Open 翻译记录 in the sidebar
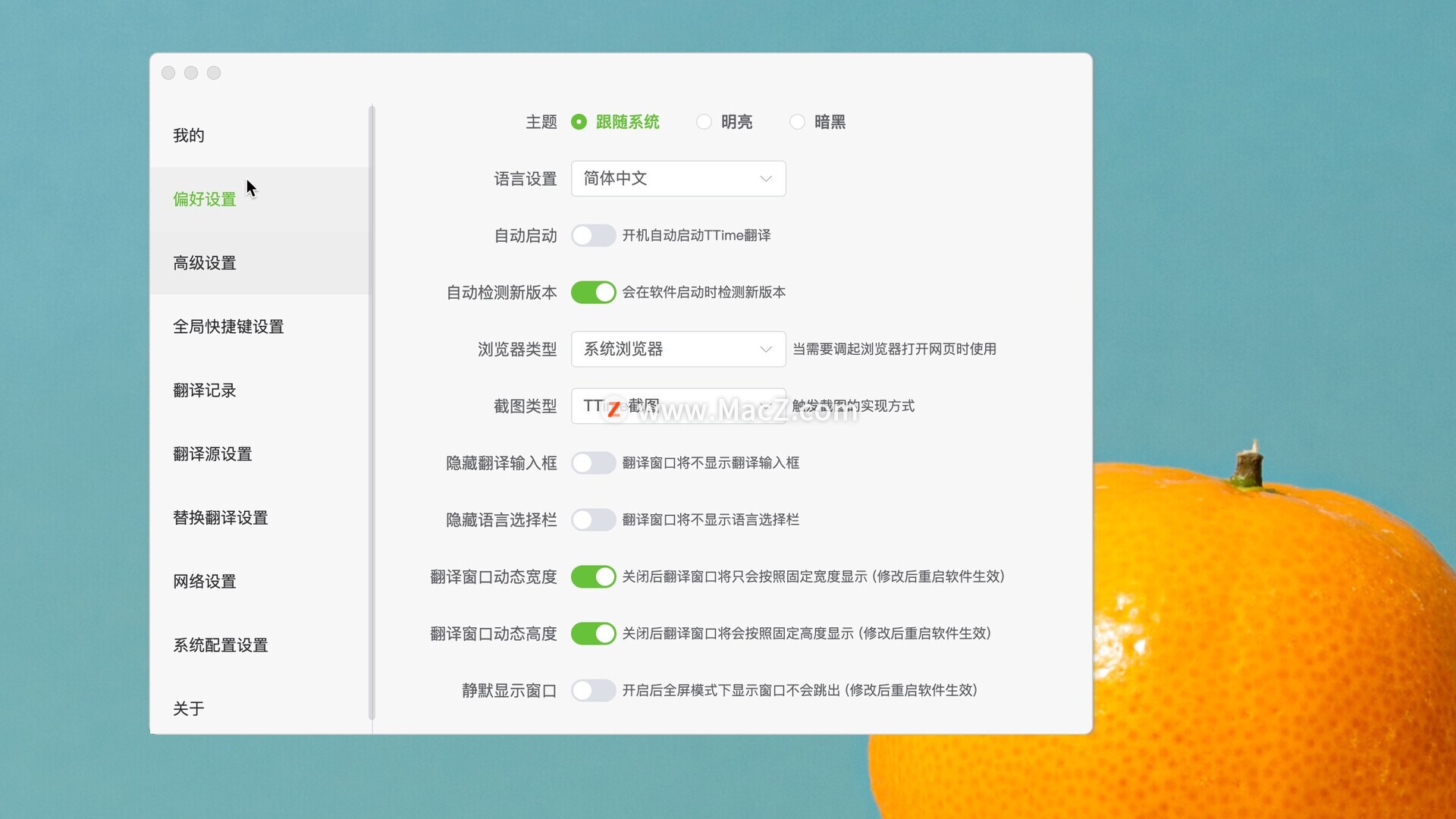This screenshot has width=1456, height=819. (x=259, y=390)
